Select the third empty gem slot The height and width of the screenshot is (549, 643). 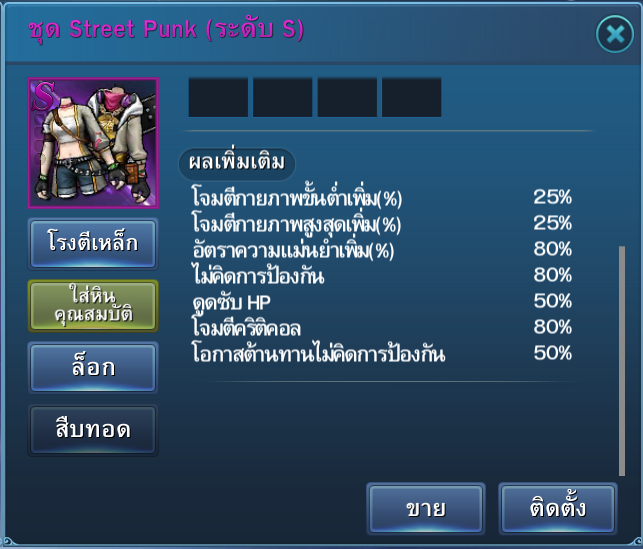pos(347,97)
